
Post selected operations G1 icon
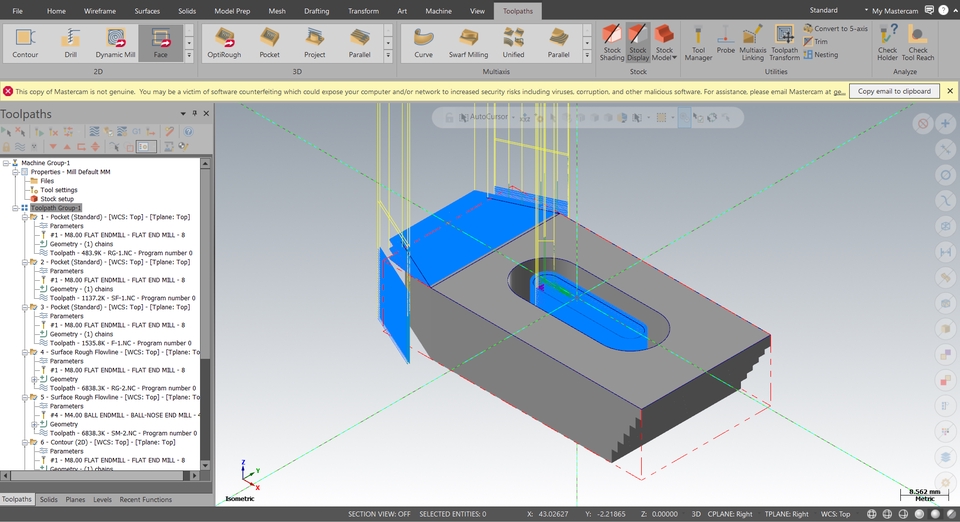[x=136, y=132]
